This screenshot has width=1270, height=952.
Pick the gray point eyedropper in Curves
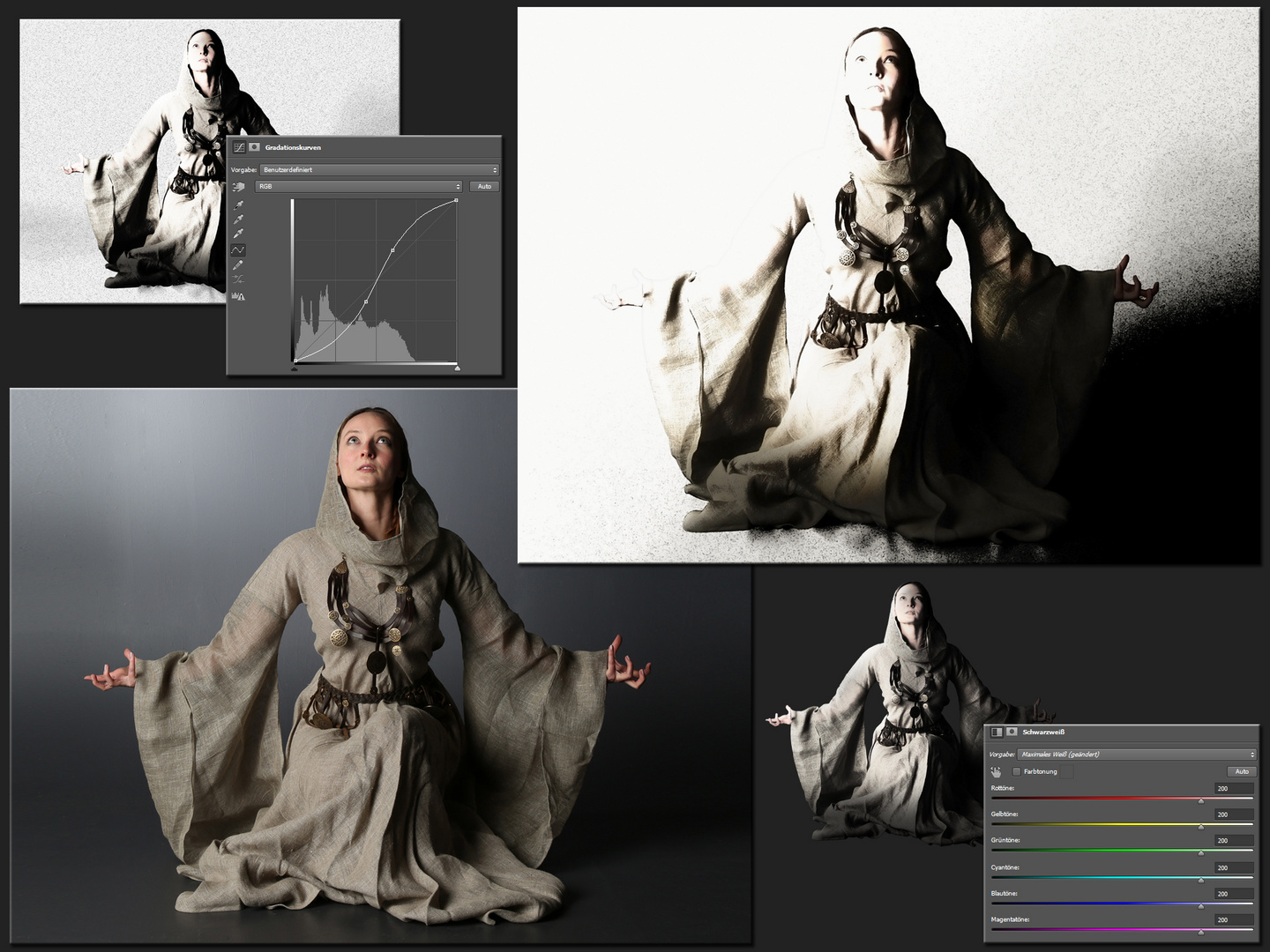[238, 219]
